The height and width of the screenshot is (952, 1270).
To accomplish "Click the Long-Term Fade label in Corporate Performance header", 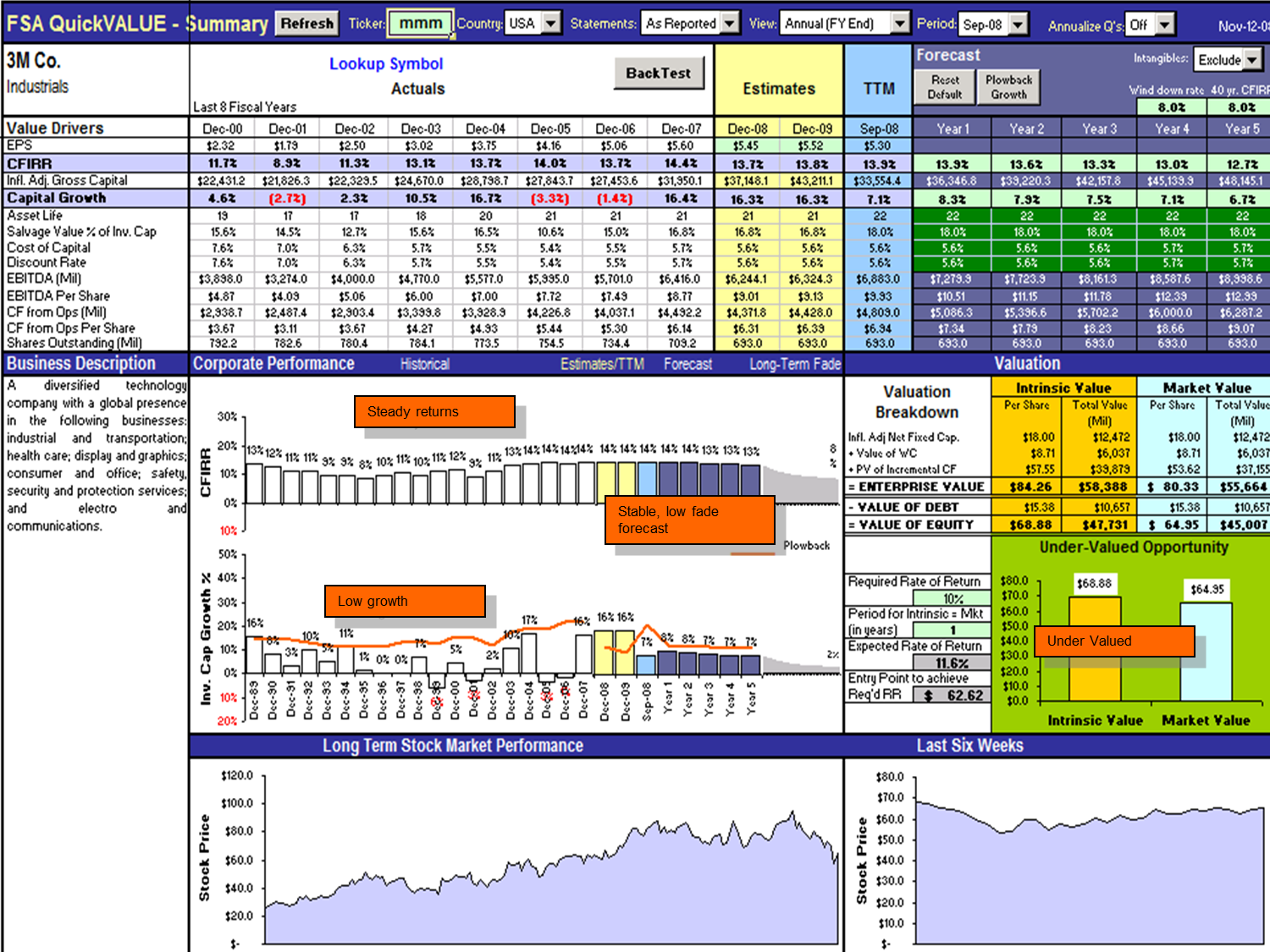I will 795,364.
